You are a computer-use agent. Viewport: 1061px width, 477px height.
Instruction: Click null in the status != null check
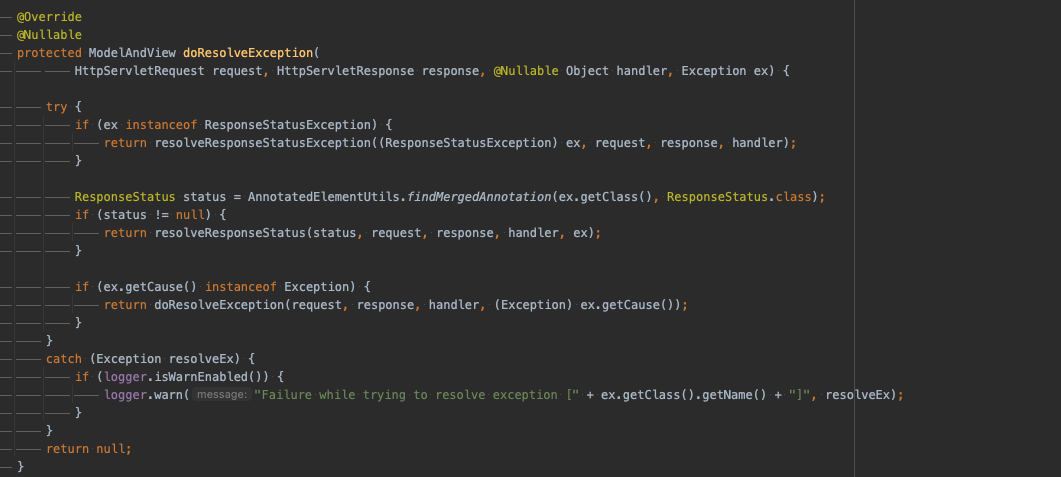pyautogui.click(x=190, y=214)
